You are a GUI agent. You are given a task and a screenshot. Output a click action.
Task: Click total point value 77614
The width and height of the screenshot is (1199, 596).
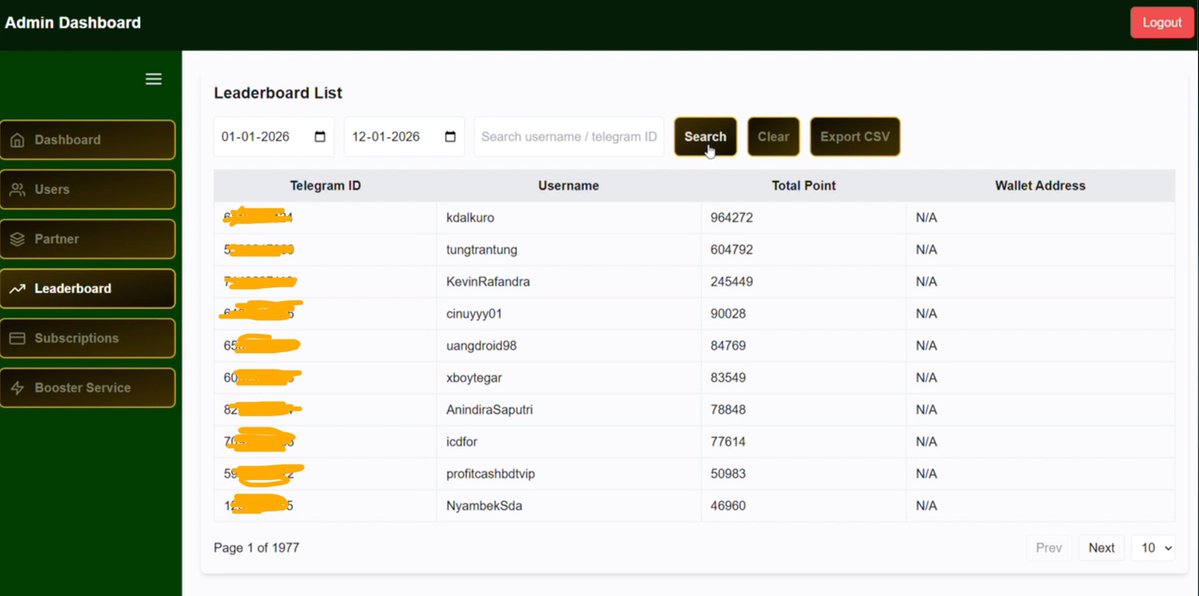pyautogui.click(x=728, y=442)
